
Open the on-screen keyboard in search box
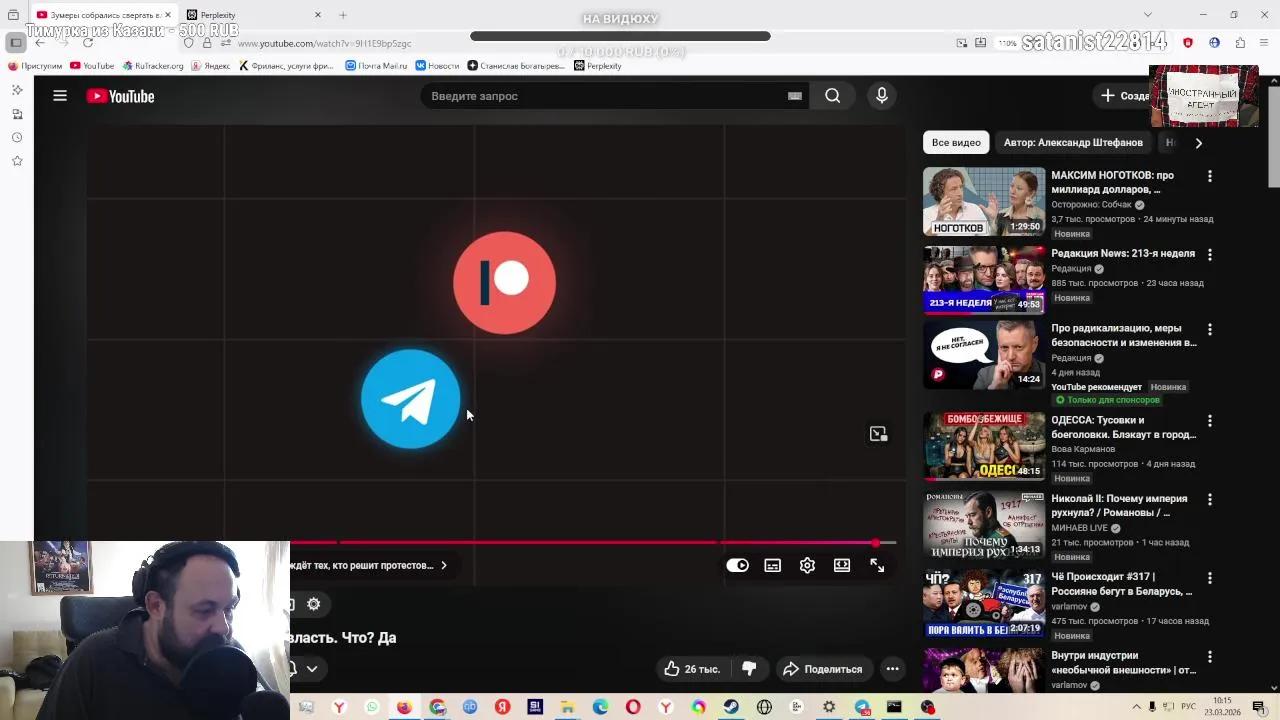tap(795, 96)
